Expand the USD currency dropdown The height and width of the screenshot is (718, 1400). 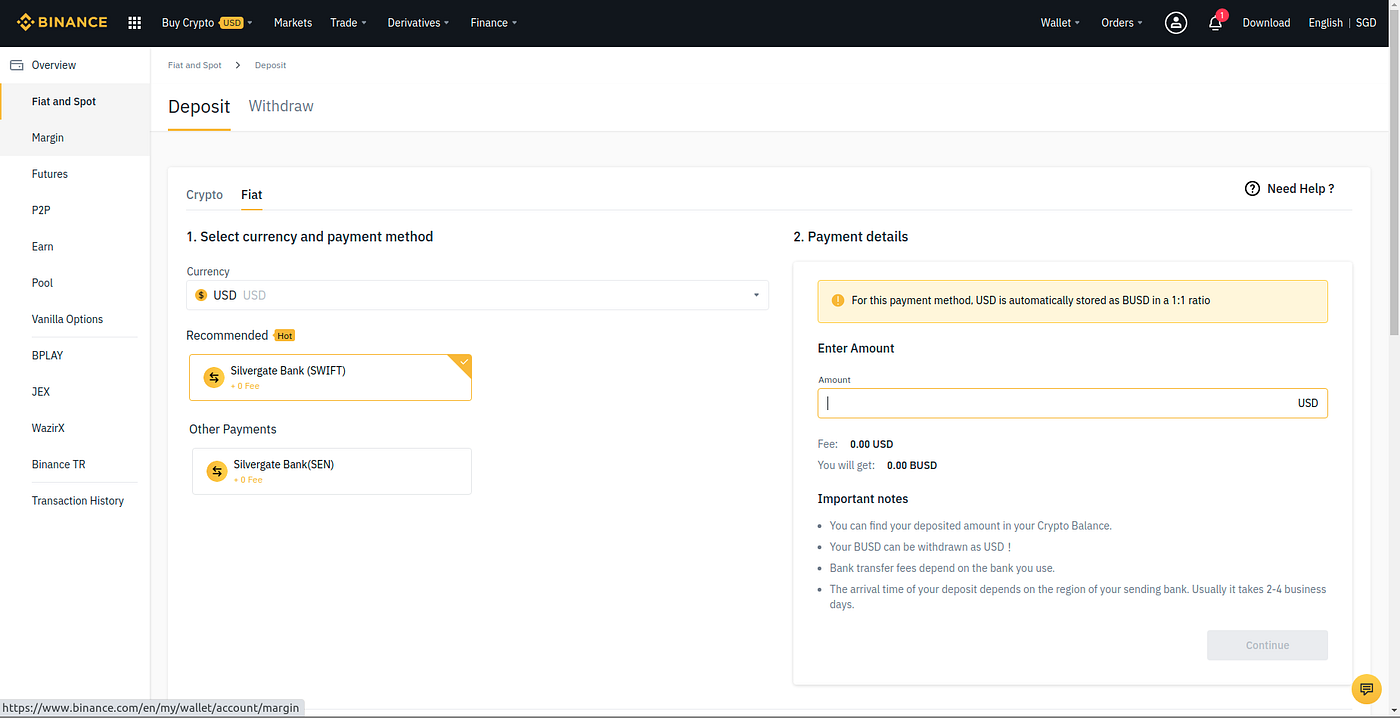pyautogui.click(x=477, y=295)
